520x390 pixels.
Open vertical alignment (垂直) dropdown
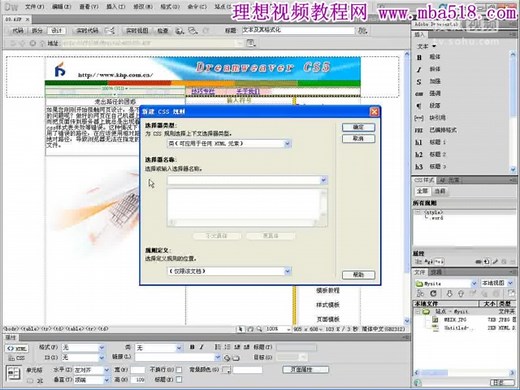106,380
